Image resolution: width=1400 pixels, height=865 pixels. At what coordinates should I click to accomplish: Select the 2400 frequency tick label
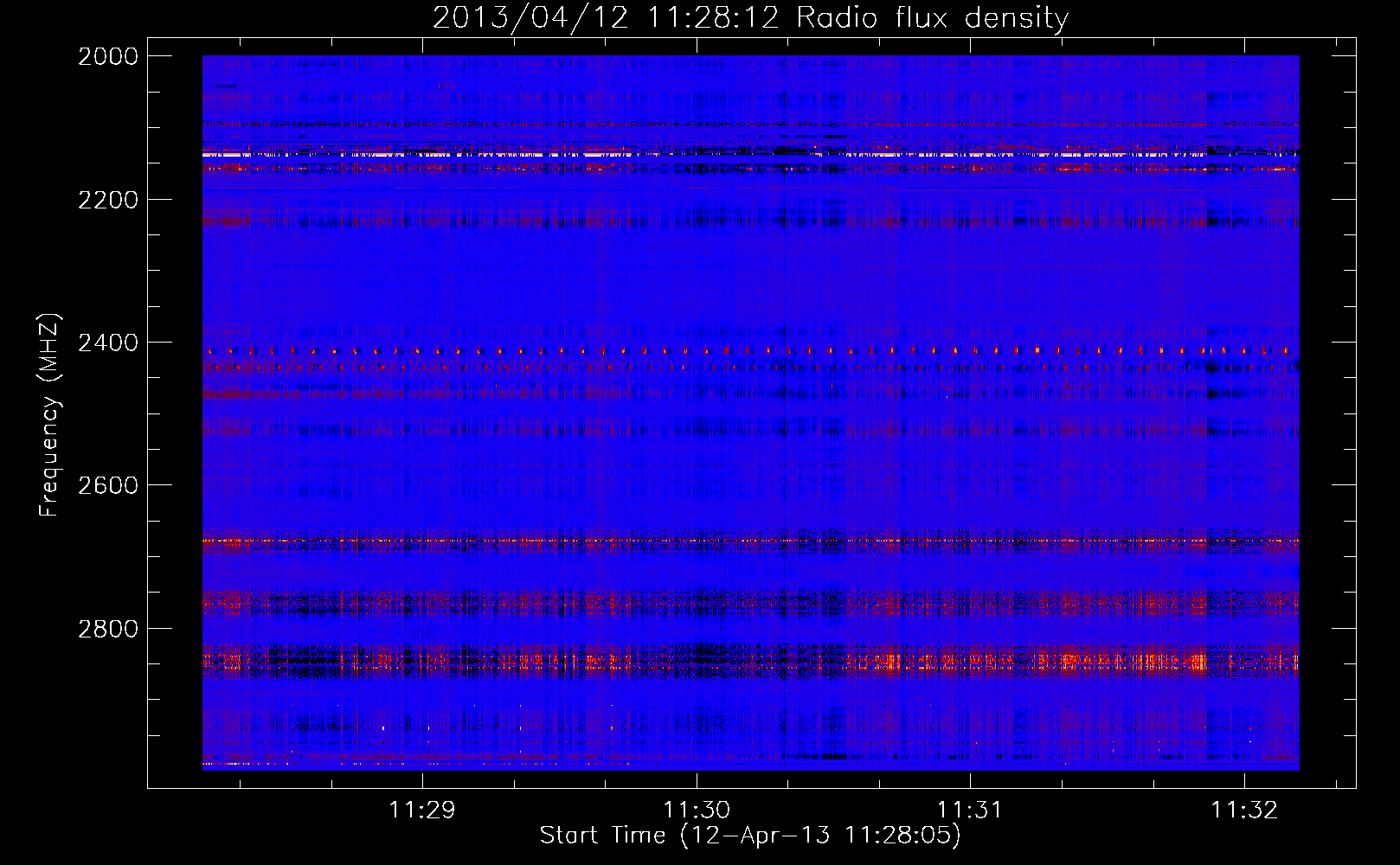coord(108,343)
